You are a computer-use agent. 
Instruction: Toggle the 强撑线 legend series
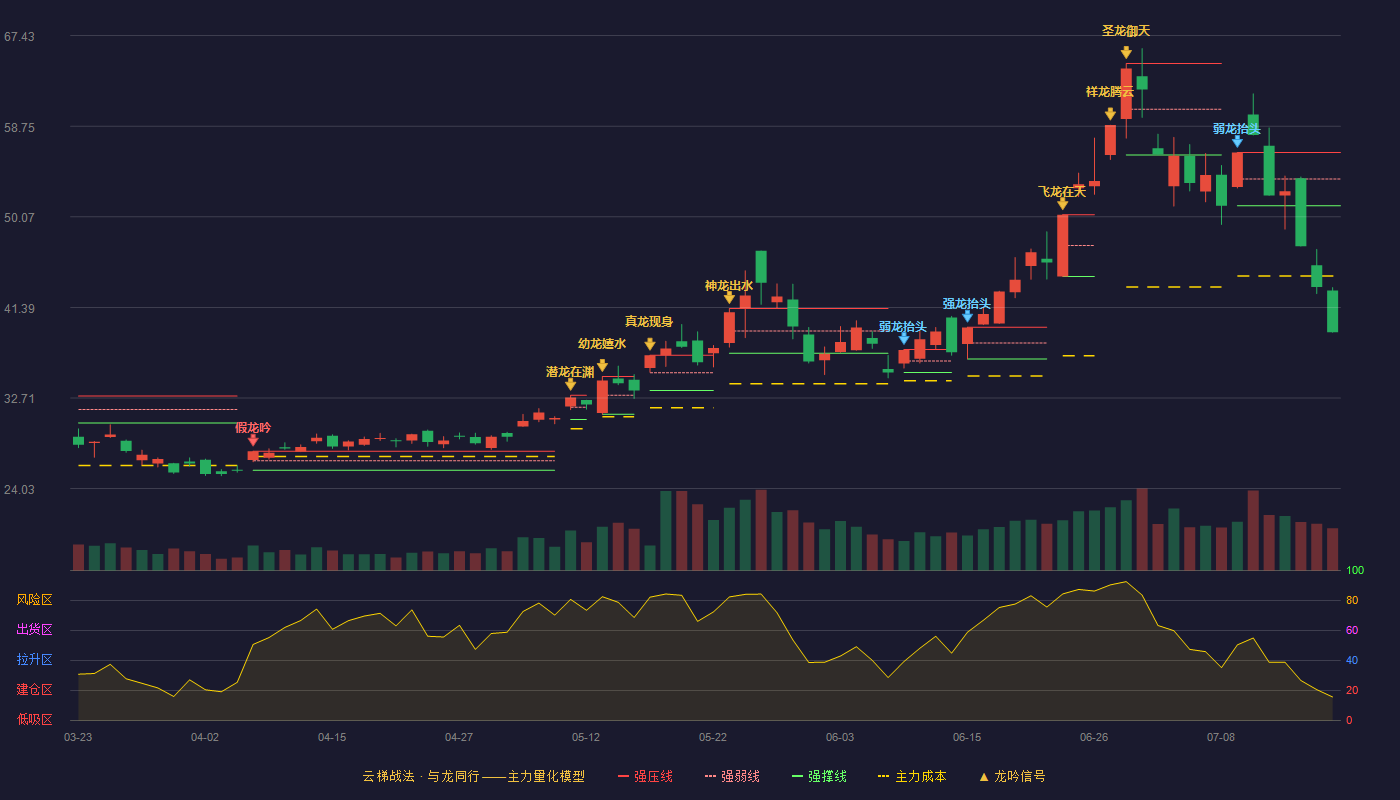coord(819,776)
